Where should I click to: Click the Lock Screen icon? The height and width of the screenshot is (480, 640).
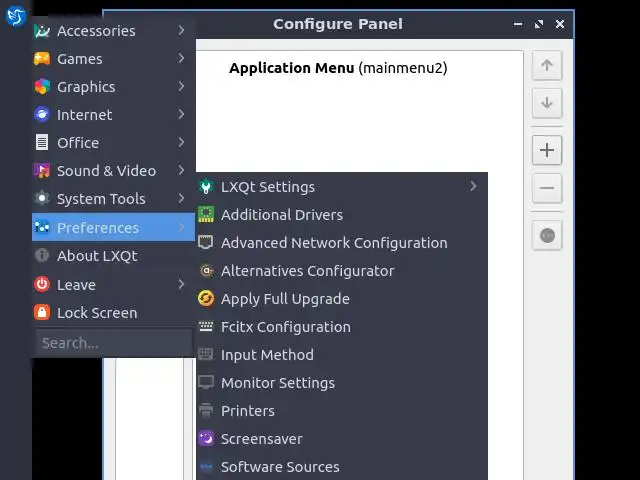tap(42, 313)
